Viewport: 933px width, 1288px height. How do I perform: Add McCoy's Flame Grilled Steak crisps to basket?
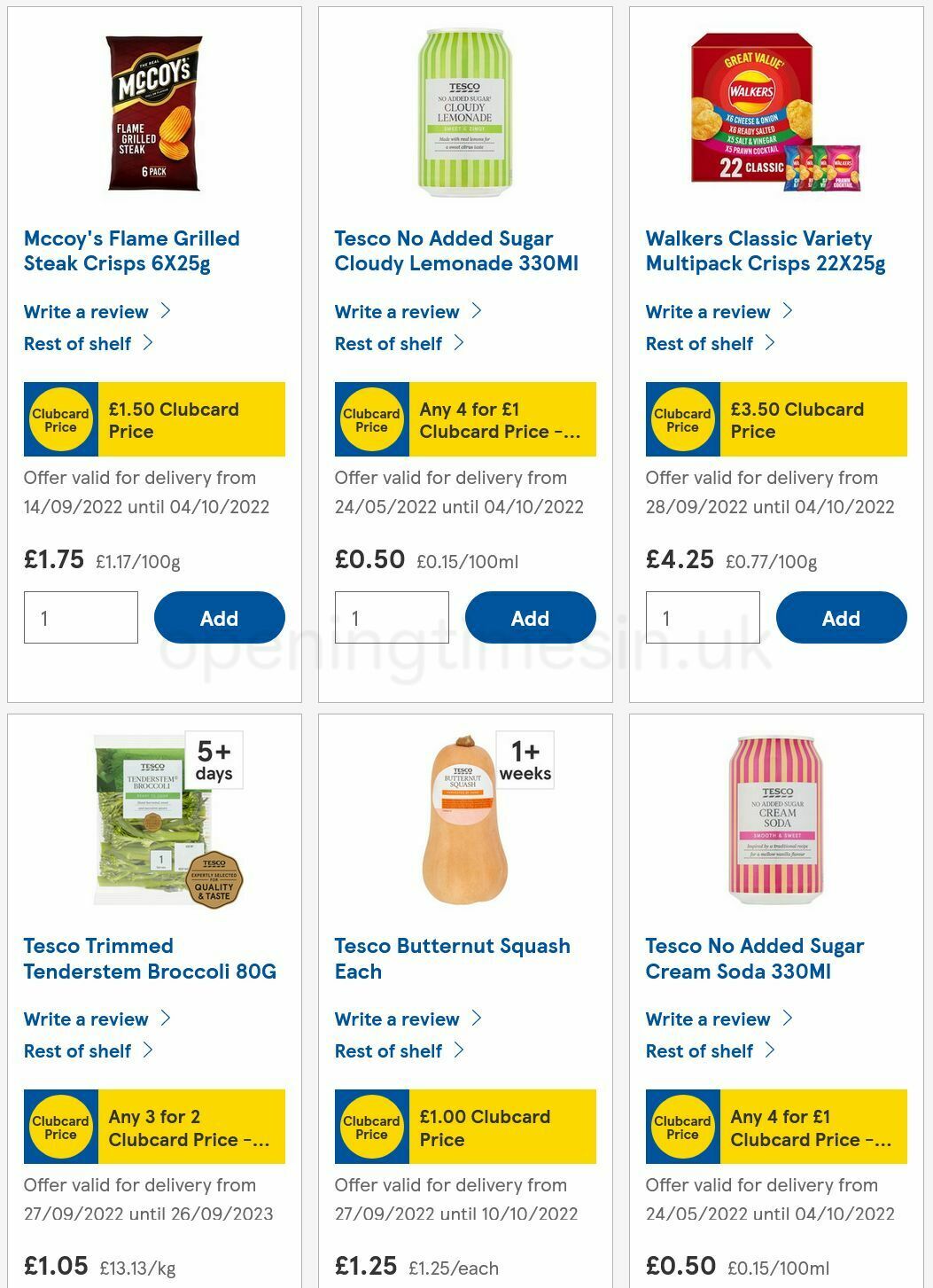[219, 618]
